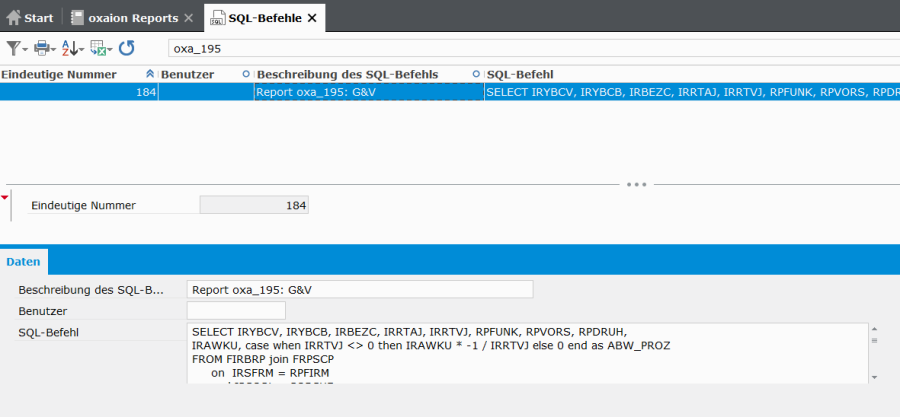Click the 'Benutzer' form label
This screenshot has width=900, height=417.
[42, 311]
